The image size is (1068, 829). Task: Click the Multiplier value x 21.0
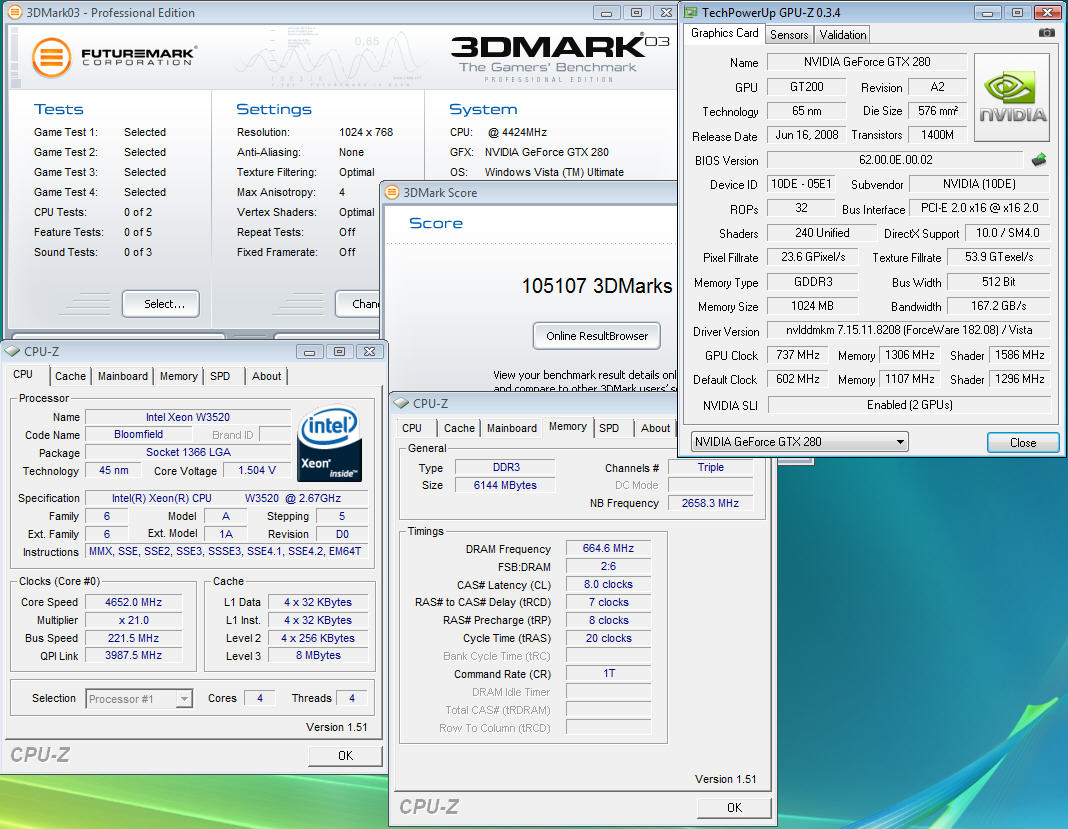pos(134,620)
